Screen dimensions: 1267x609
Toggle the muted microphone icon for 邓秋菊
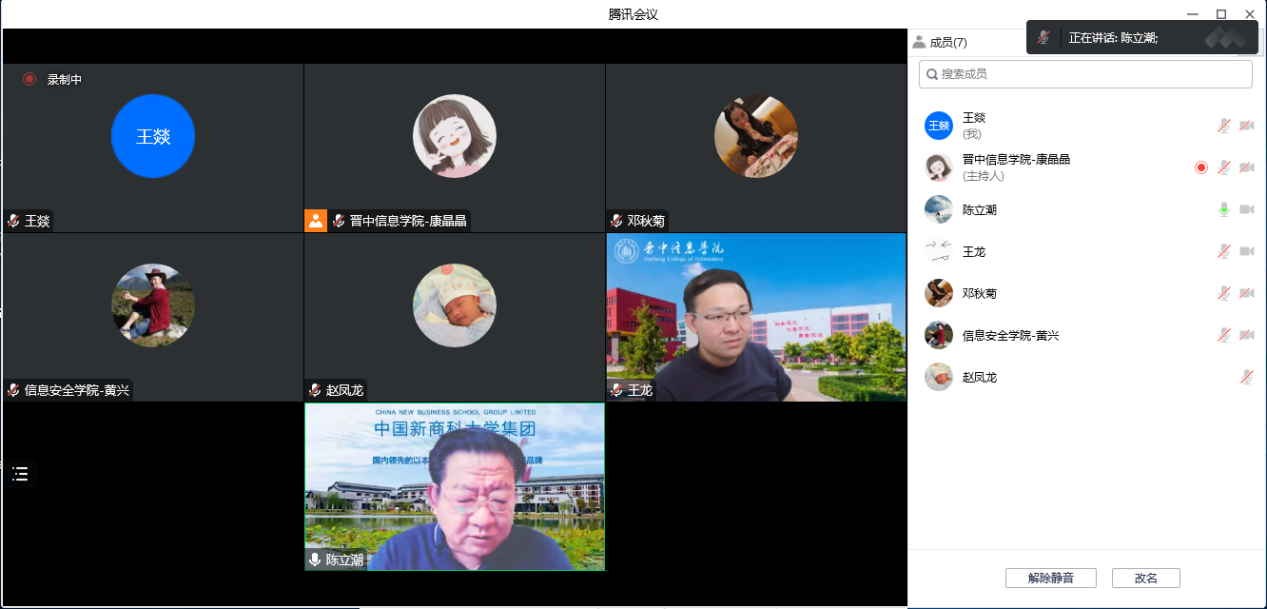point(1223,294)
